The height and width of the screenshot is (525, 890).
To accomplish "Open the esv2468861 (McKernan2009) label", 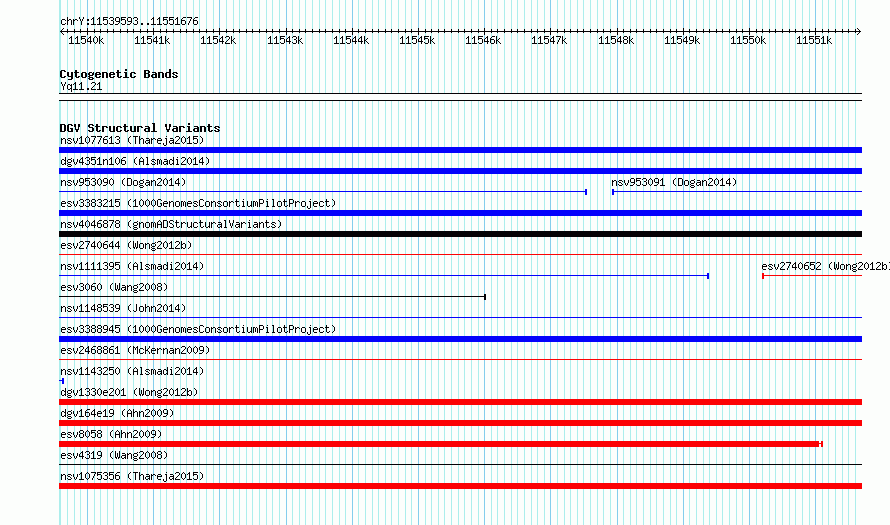I will tap(135, 350).
